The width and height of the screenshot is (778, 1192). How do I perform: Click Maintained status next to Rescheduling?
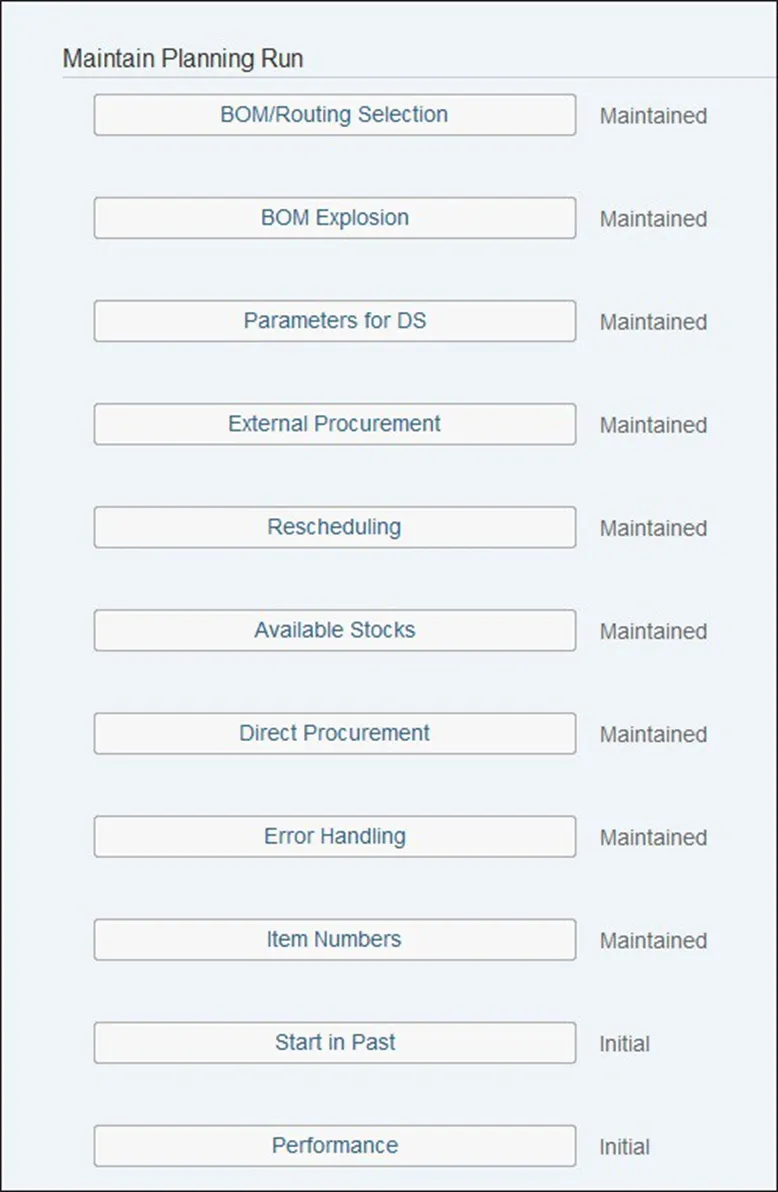coord(653,528)
